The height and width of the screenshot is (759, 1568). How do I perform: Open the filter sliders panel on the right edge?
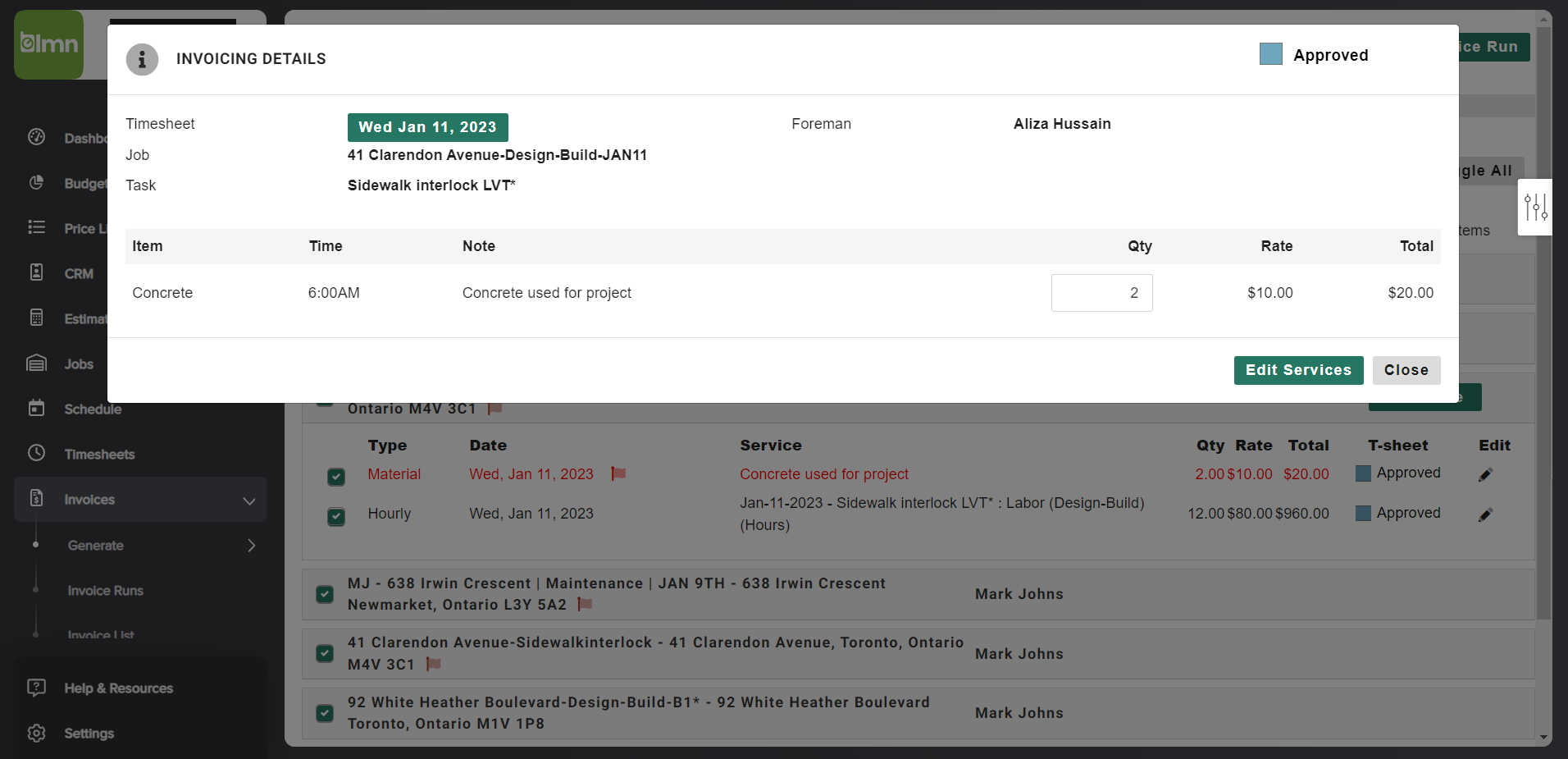[x=1535, y=207]
